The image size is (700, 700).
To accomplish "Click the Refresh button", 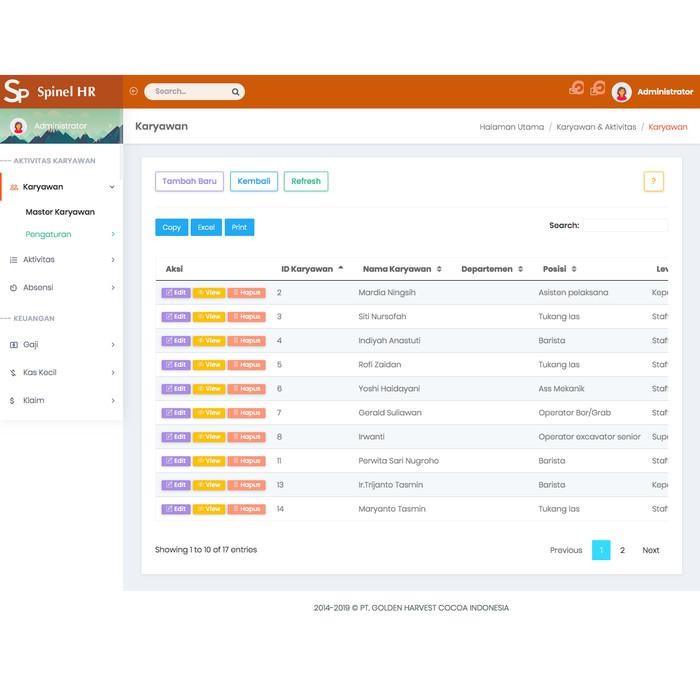I will tap(306, 181).
